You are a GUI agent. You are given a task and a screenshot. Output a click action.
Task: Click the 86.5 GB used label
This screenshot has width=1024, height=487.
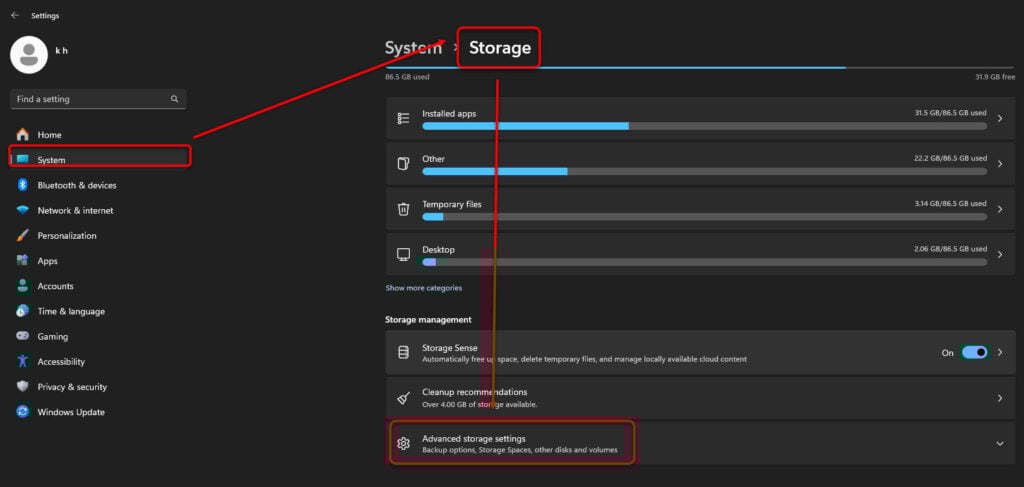[407, 77]
